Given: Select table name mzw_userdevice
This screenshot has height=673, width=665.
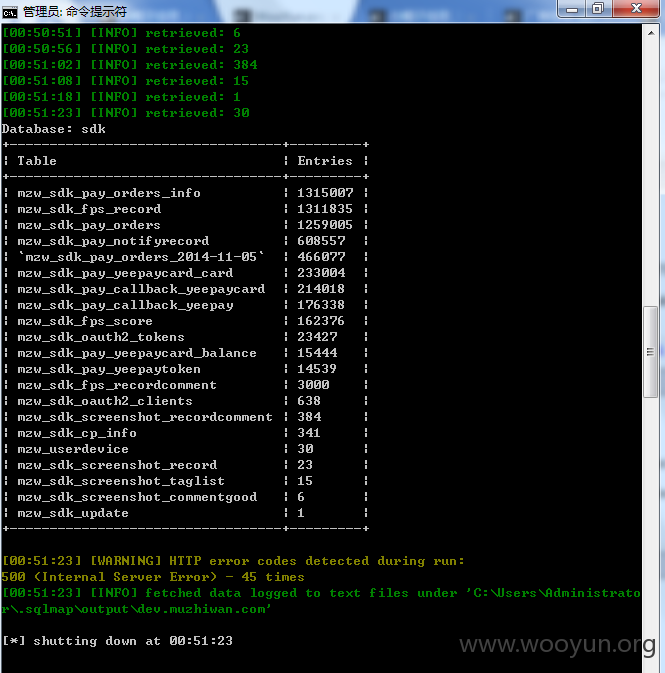Looking at the screenshot, I should 73,449.
